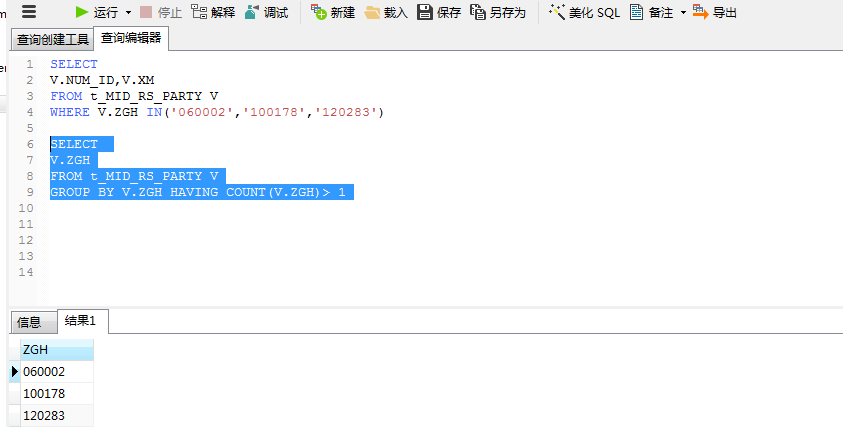The image size is (843, 427).
Task: Load a file with 载入
Action: point(387,13)
